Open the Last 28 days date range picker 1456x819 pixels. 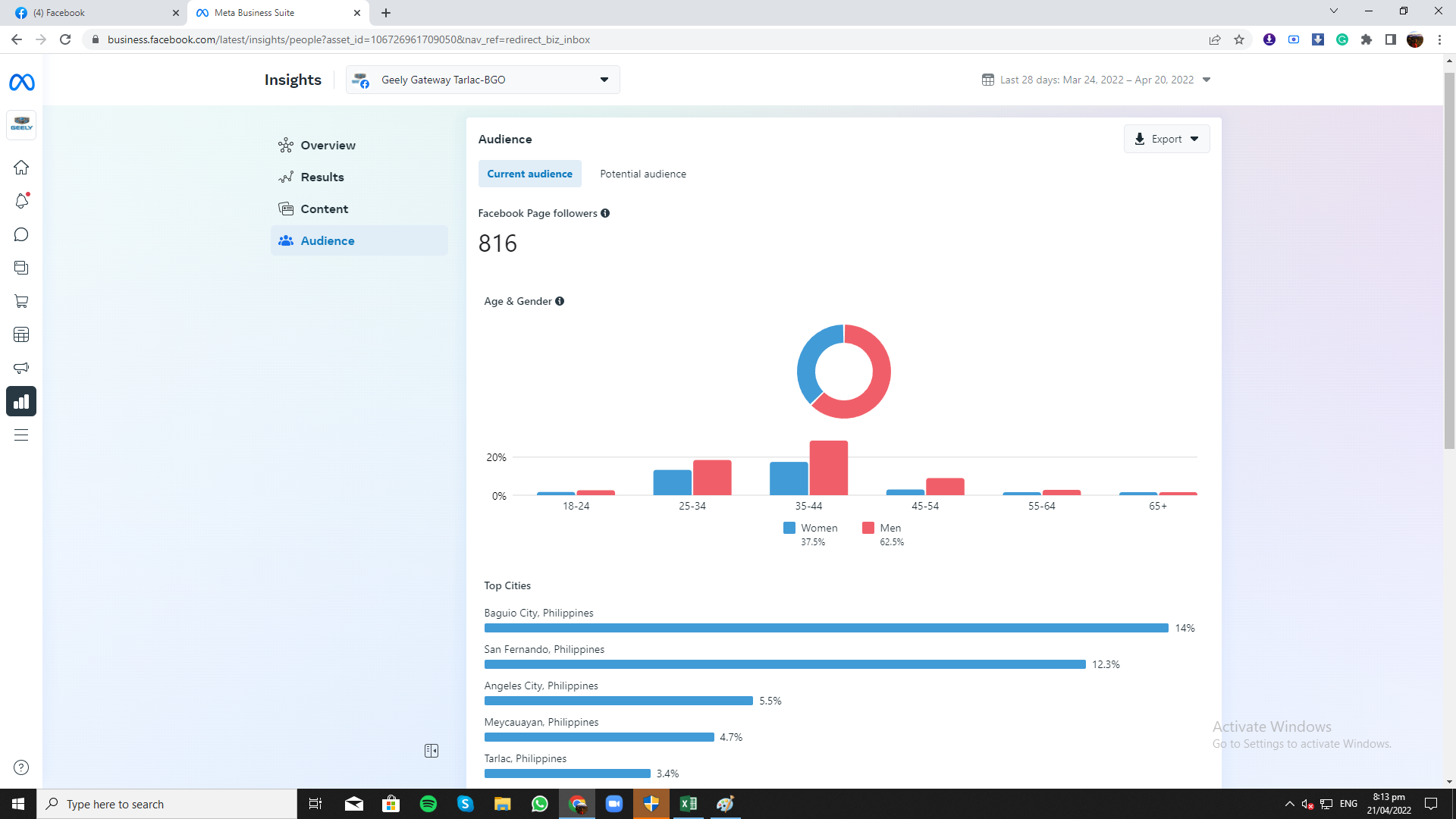coord(1096,80)
